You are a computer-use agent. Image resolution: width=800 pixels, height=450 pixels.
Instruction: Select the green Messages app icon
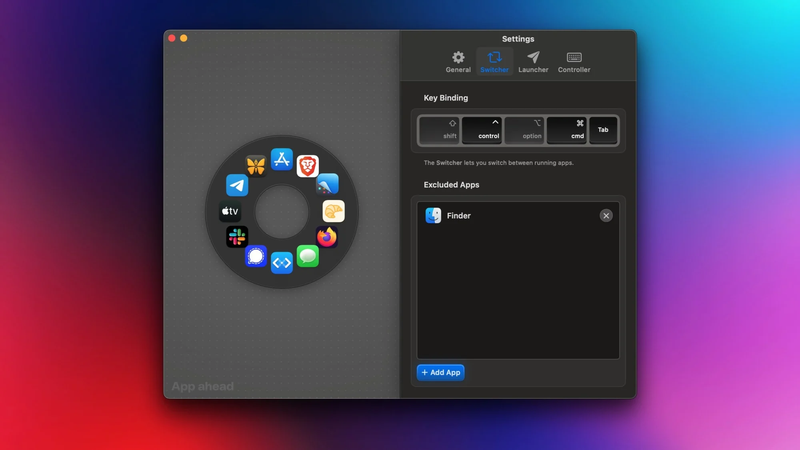(x=308, y=256)
